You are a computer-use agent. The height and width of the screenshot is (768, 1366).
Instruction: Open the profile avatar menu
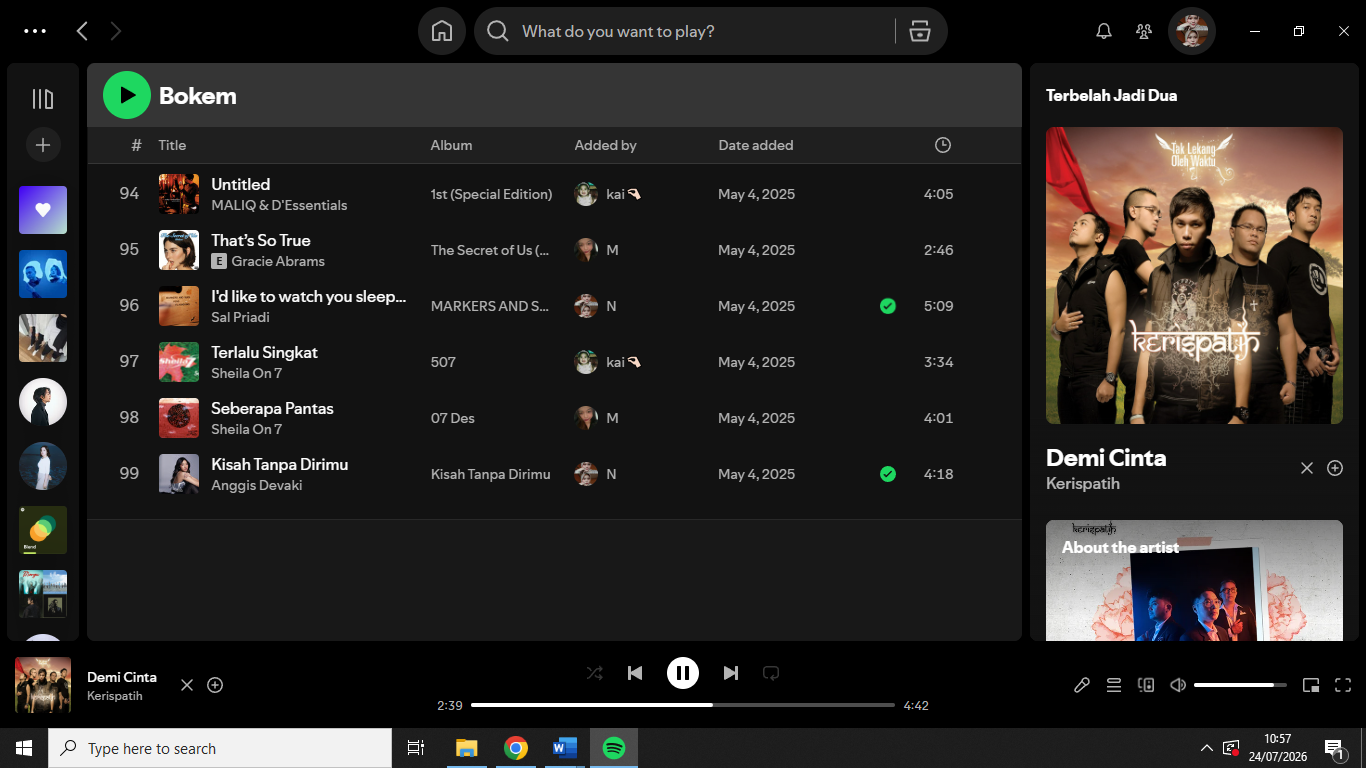[x=1192, y=31]
